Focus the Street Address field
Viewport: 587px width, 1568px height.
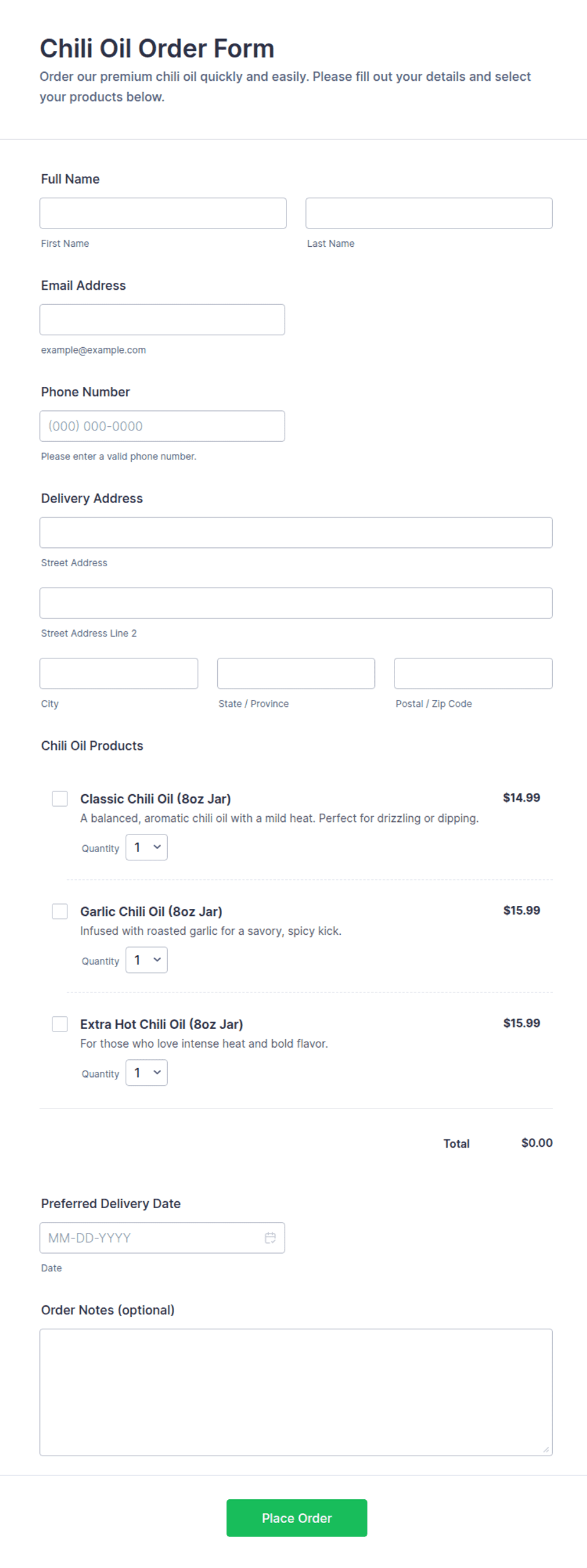coord(296,533)
